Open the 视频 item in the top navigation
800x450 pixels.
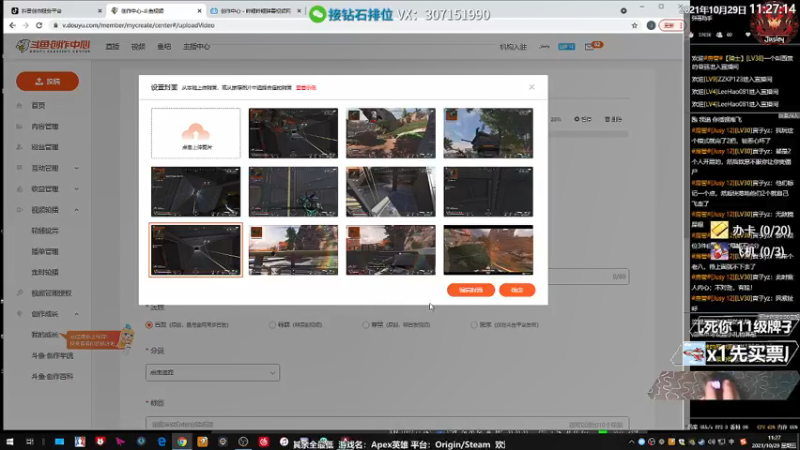[138, 46]
